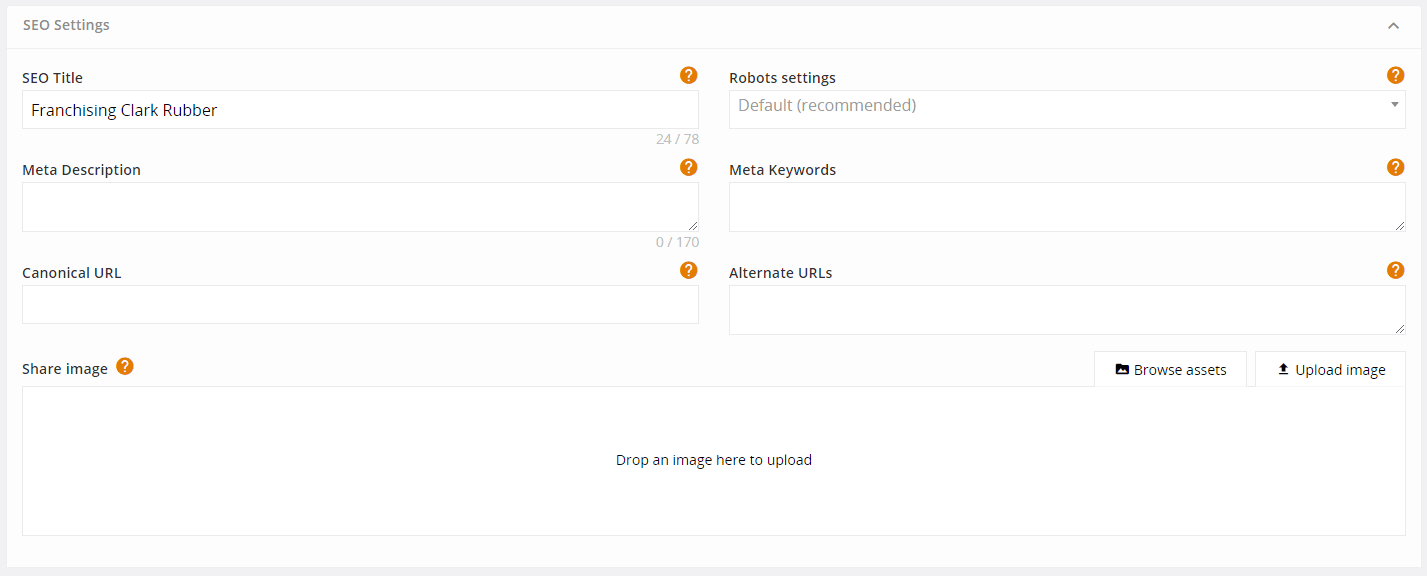Image resolution: width=1427 pixels, height=576 pixels.
Task: Focus the Meta Keywords textarea
Action: tap(1067, 206)
